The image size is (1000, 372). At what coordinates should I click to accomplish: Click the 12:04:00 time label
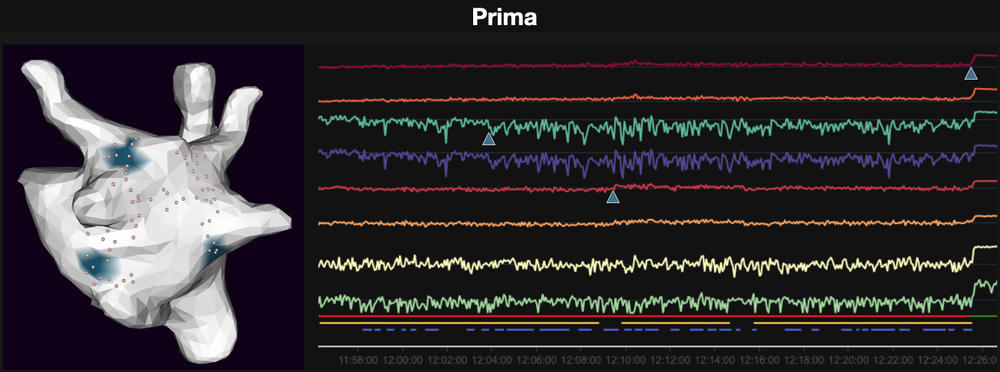coord(492,361)
